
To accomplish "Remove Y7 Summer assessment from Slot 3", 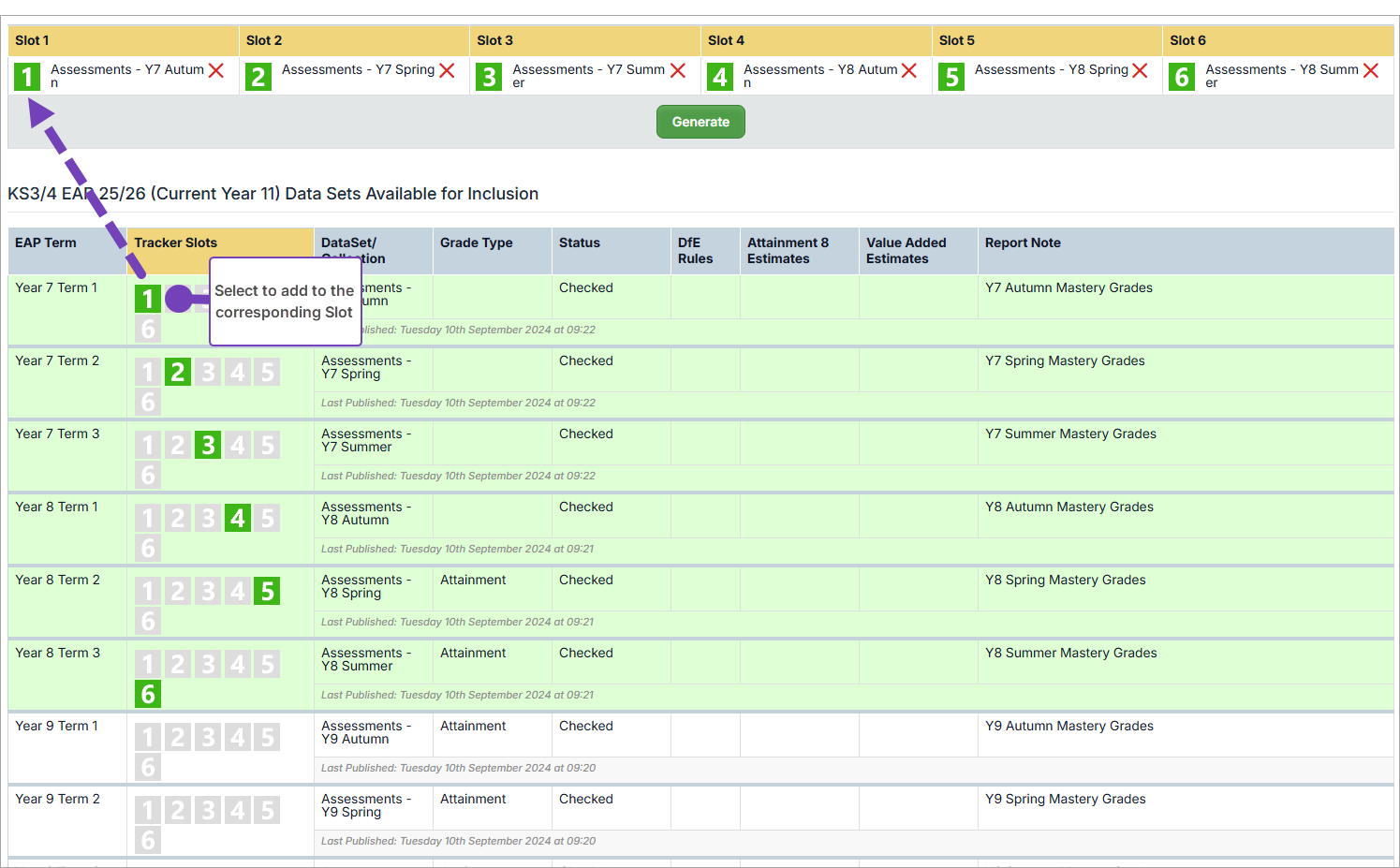I will point(678,70).
